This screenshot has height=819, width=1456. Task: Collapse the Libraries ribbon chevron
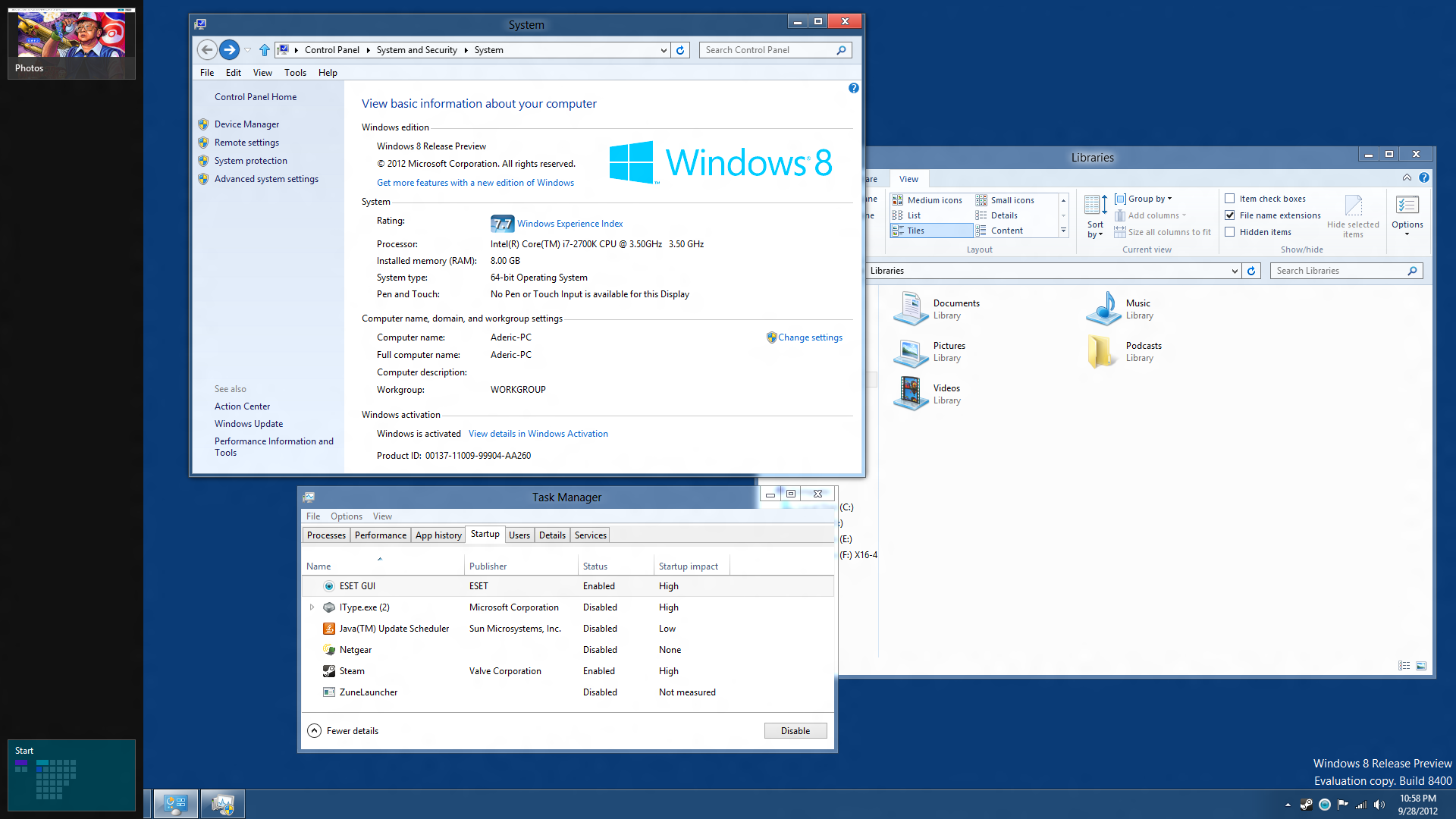click(1407, 177)
